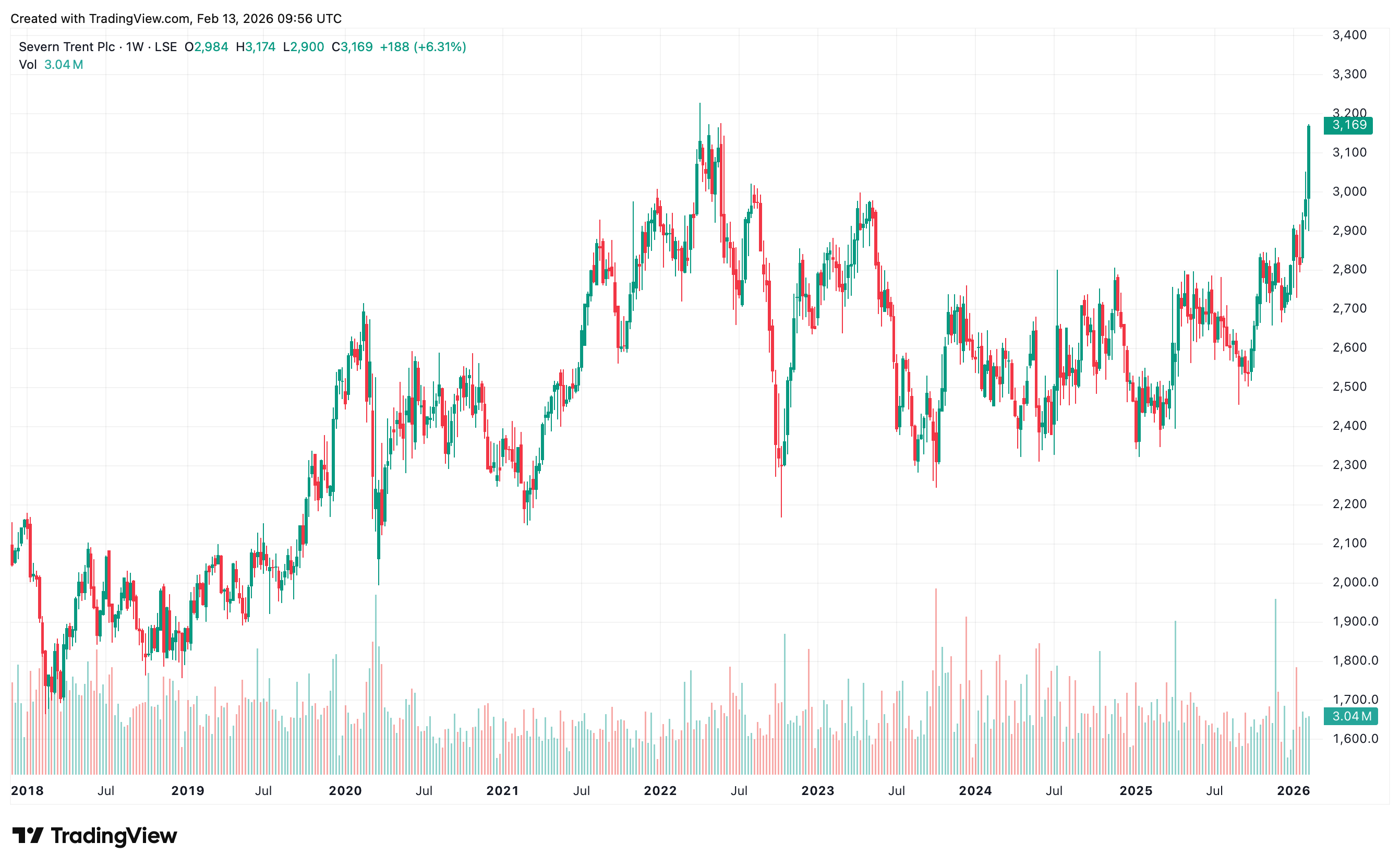Click the 2020 label on time axis
The image size is (1400, 867).
coord(345,791)
